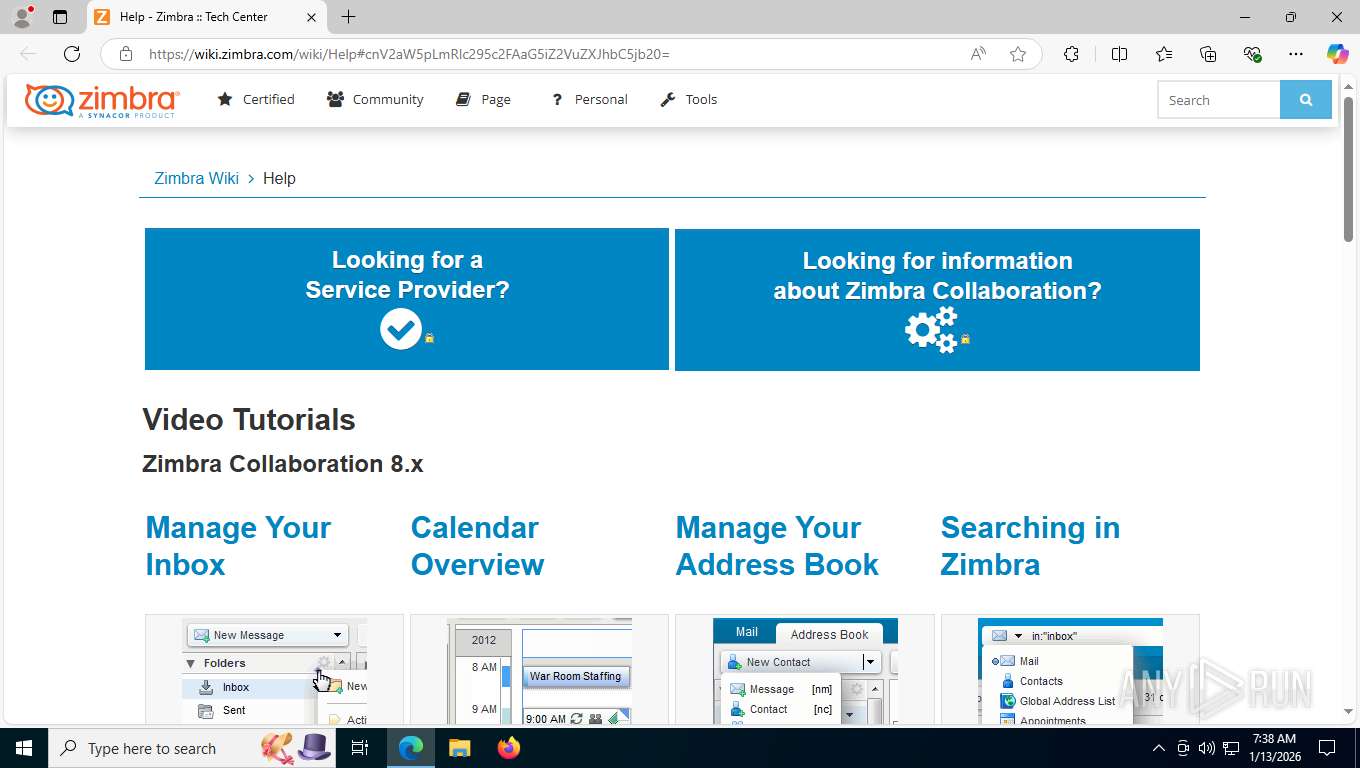This screenshot has width=1360, height=768.
Task: Open the Page menu
Action: pos(483,99)
